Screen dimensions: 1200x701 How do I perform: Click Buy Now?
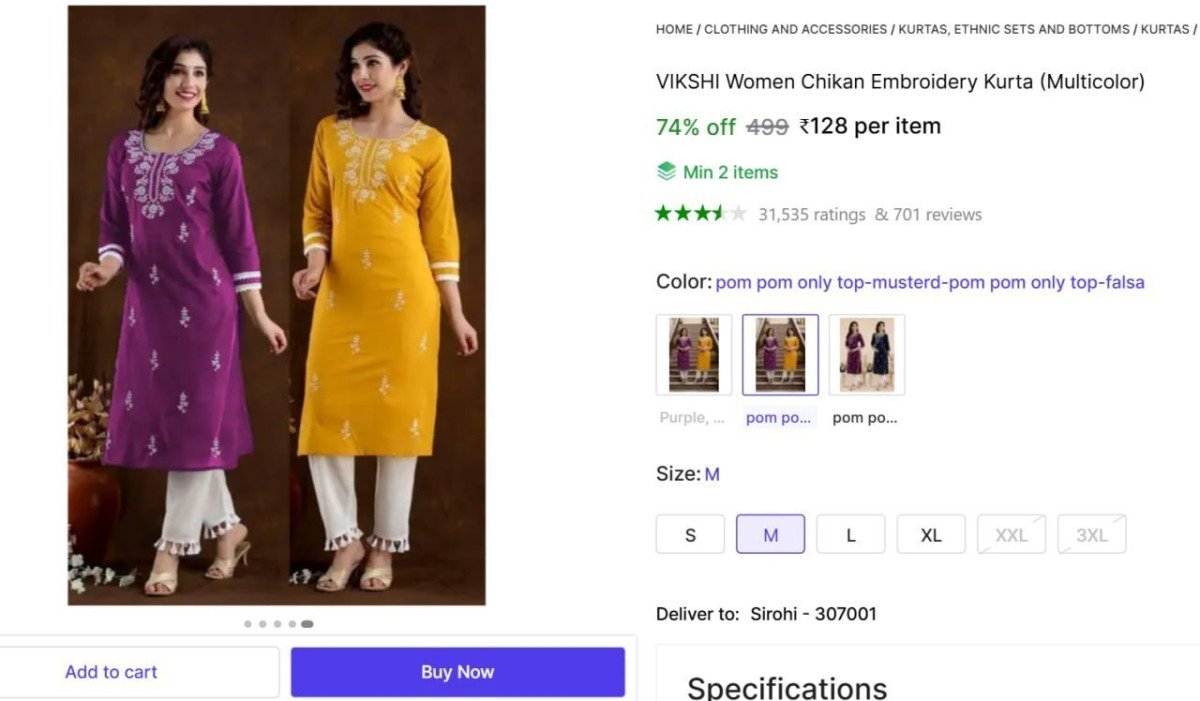pyautogui.click(x=457, y=671)
